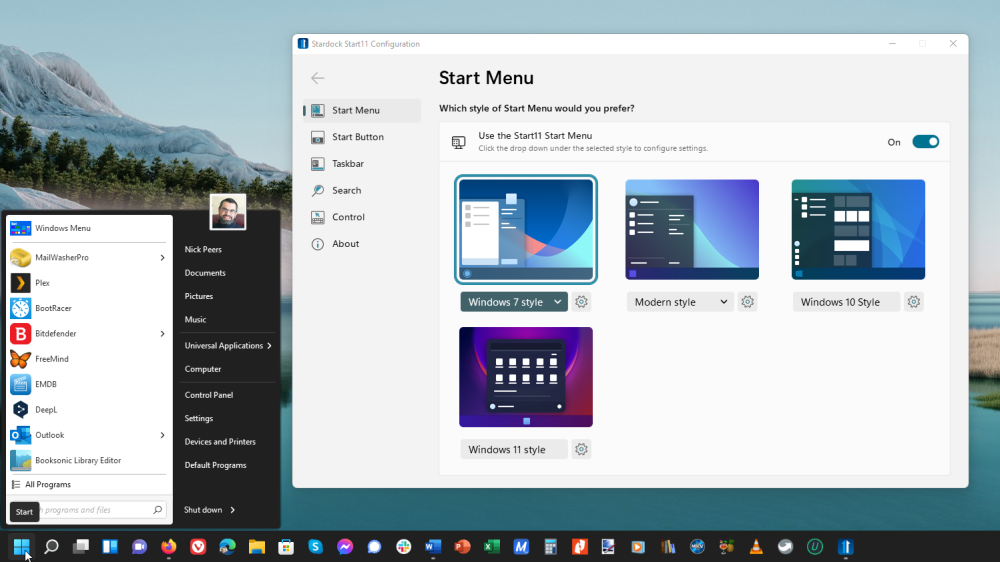Screen dimensions: 1000x562
Task: Launch Plex from the start menu
Action: (x=43, y=283)
